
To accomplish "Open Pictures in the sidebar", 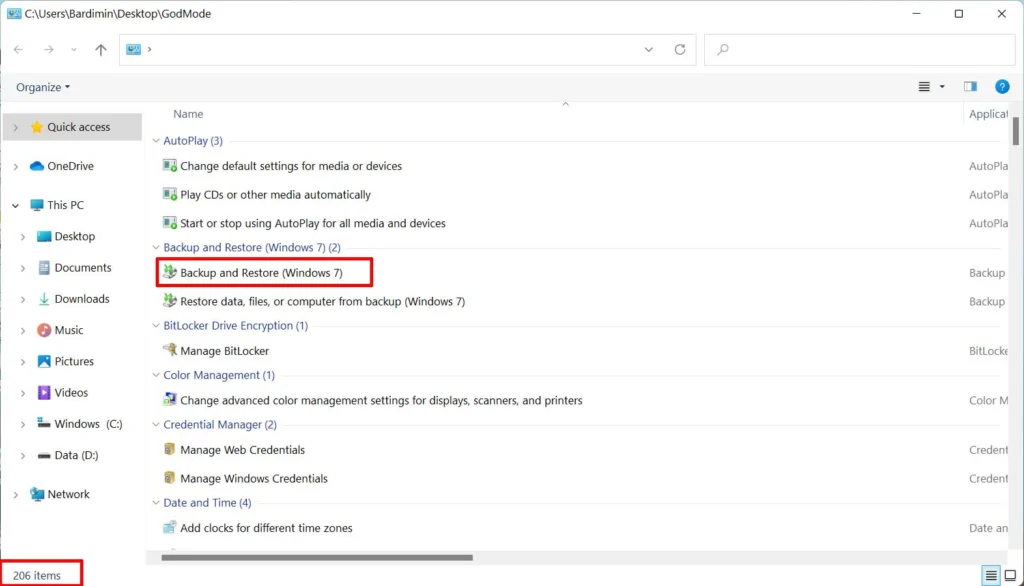I will 74,362.
